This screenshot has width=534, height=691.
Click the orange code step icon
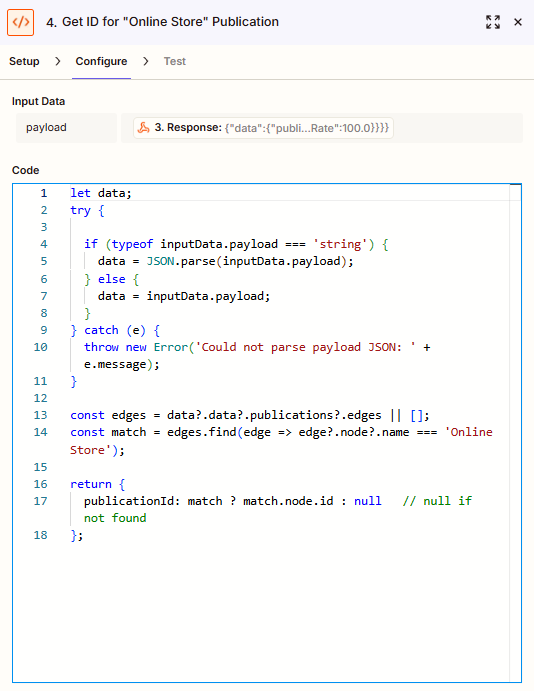tap(20, 22)
